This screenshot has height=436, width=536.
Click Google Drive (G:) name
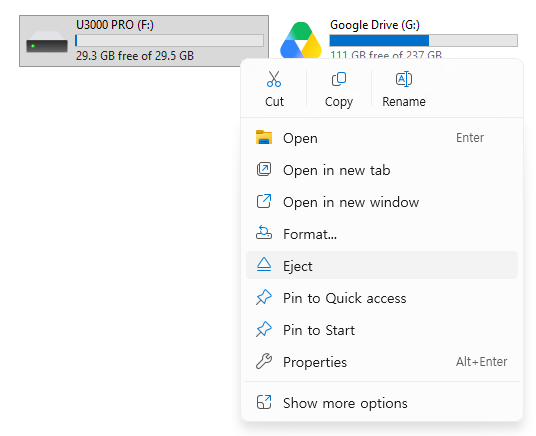tap(375, 25)
